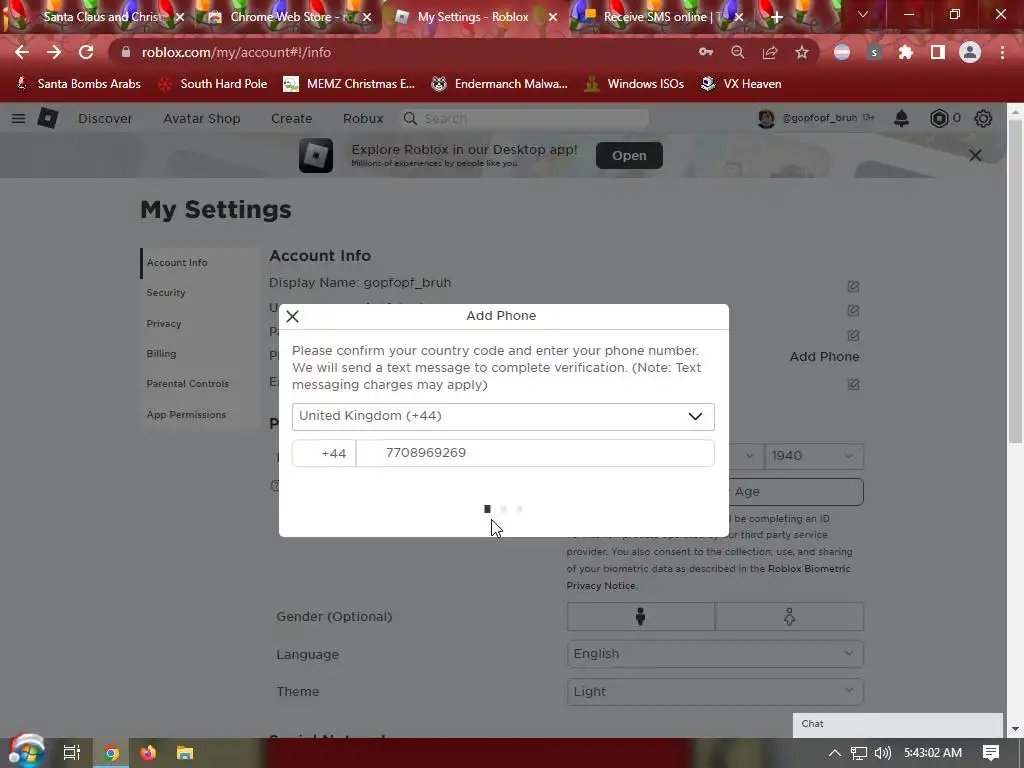Viewport: 1024px width, 768px height.
Task: Click the phone number input field
Action: pos(535,453)
